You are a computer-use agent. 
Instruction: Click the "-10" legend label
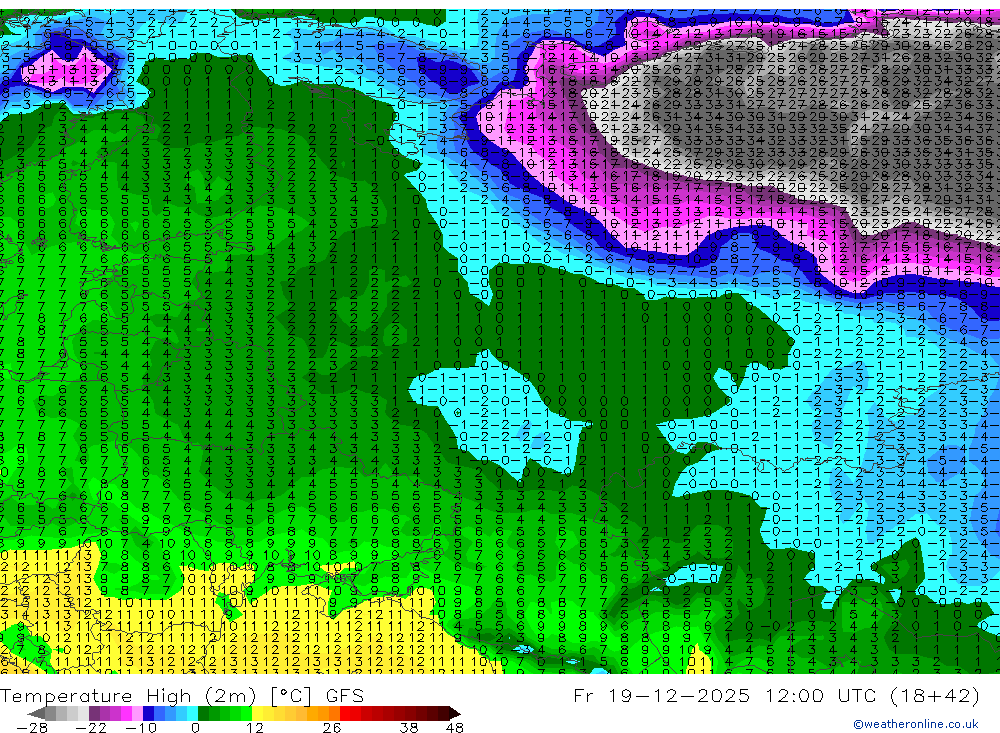141,727
